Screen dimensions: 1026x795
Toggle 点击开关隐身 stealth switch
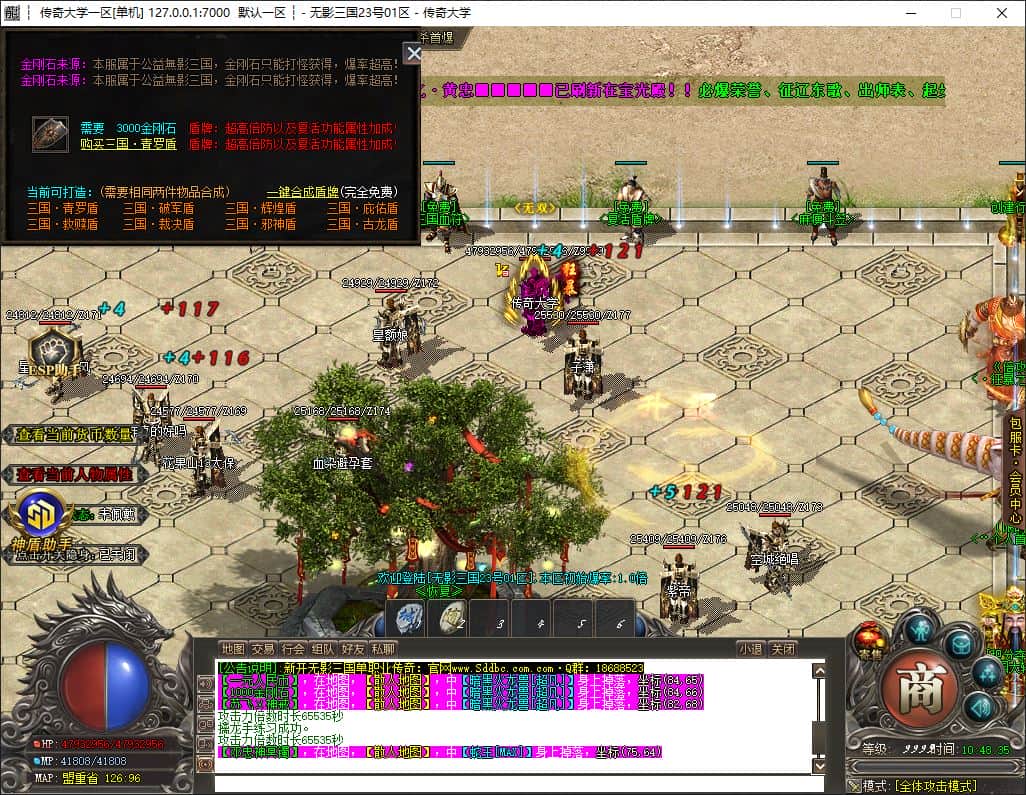pos(77,556)
